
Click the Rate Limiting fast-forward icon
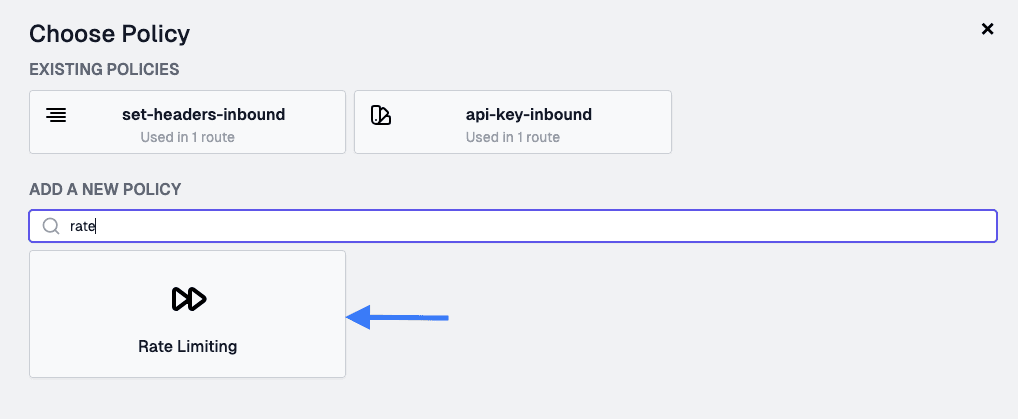tap(188, 299)
